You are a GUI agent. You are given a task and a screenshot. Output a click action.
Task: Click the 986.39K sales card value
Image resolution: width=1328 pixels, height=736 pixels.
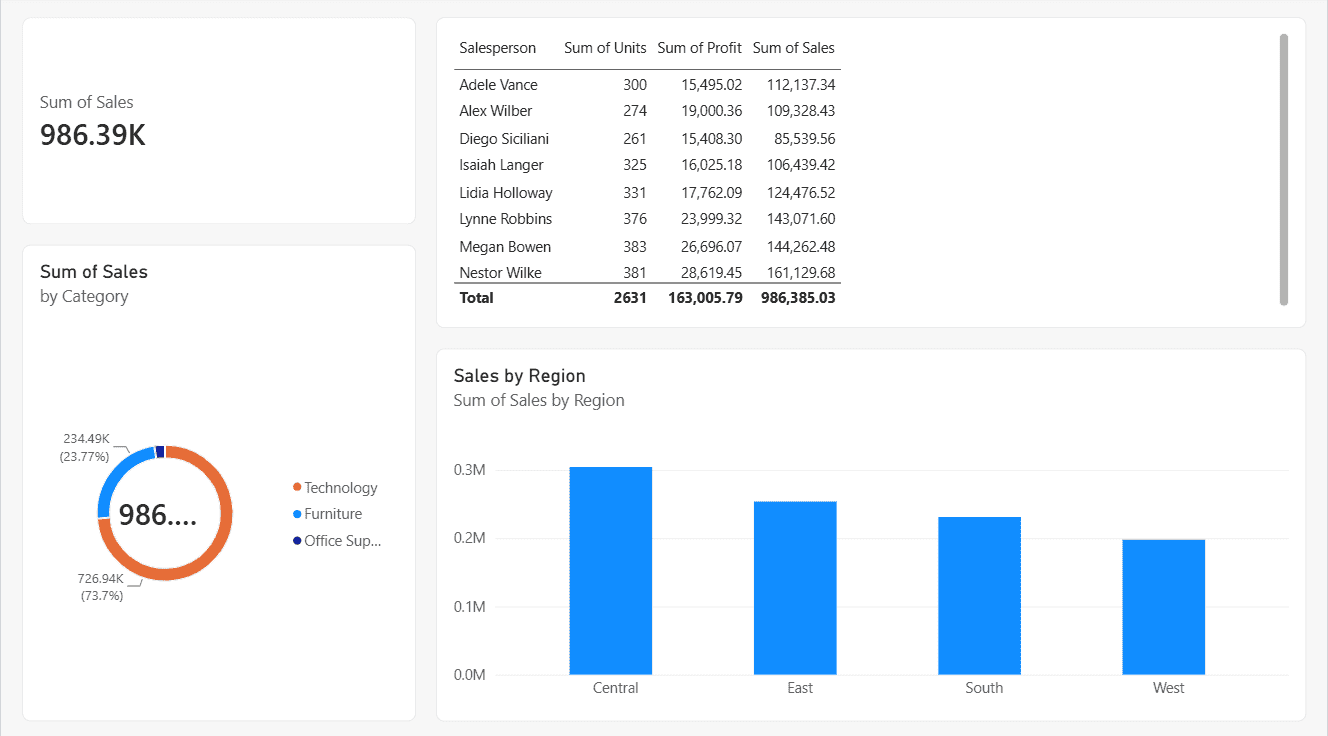pyautogui.click(x=93, y=136)
